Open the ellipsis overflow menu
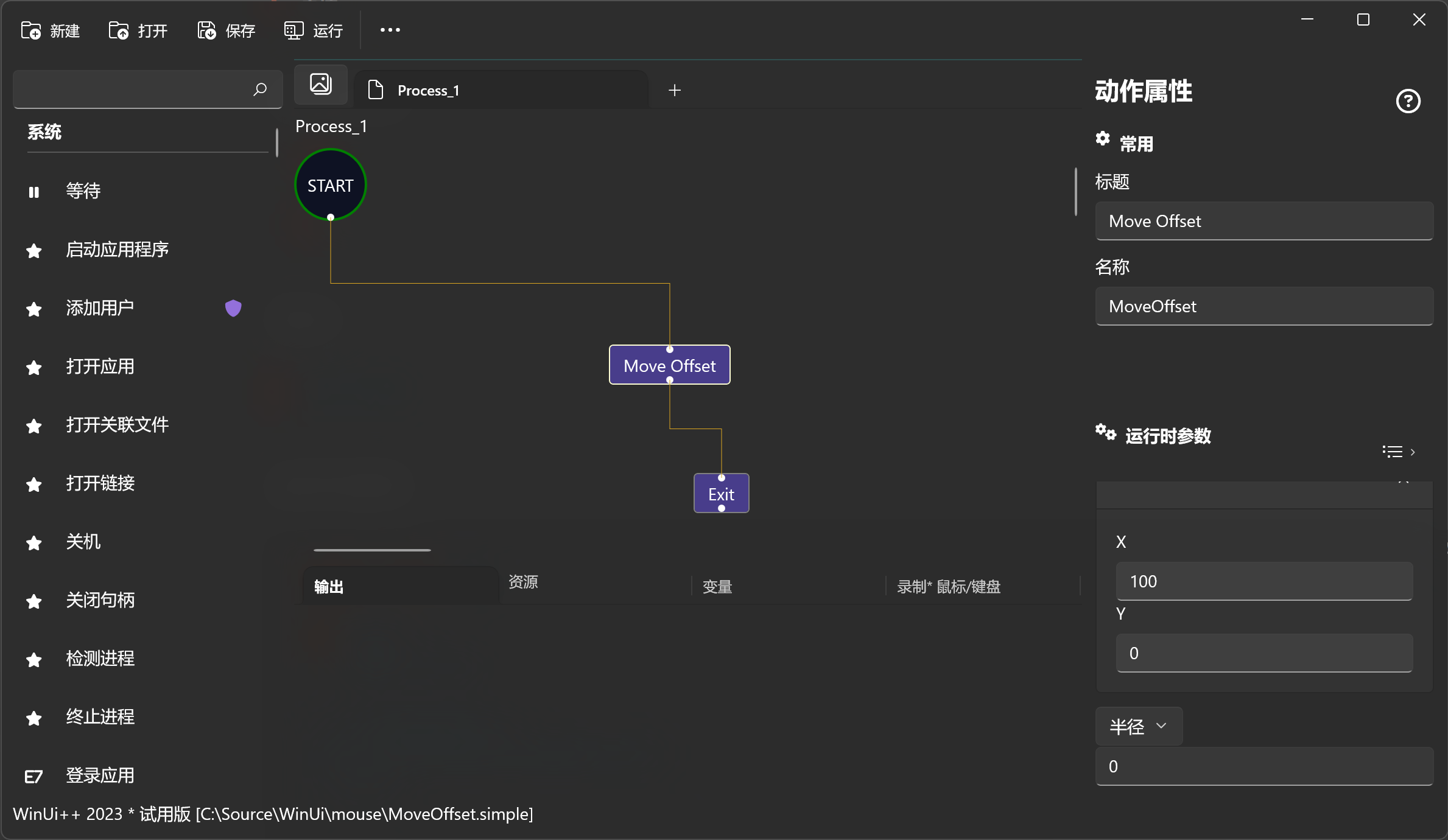Image resolution: width=1448 pixels, height=840 pixels. [x=389, y=30]
